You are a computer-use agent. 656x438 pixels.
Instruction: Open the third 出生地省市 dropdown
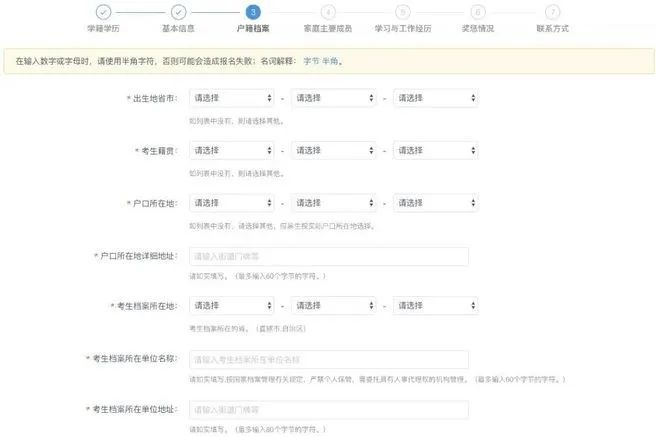click(x=436, y=98)
